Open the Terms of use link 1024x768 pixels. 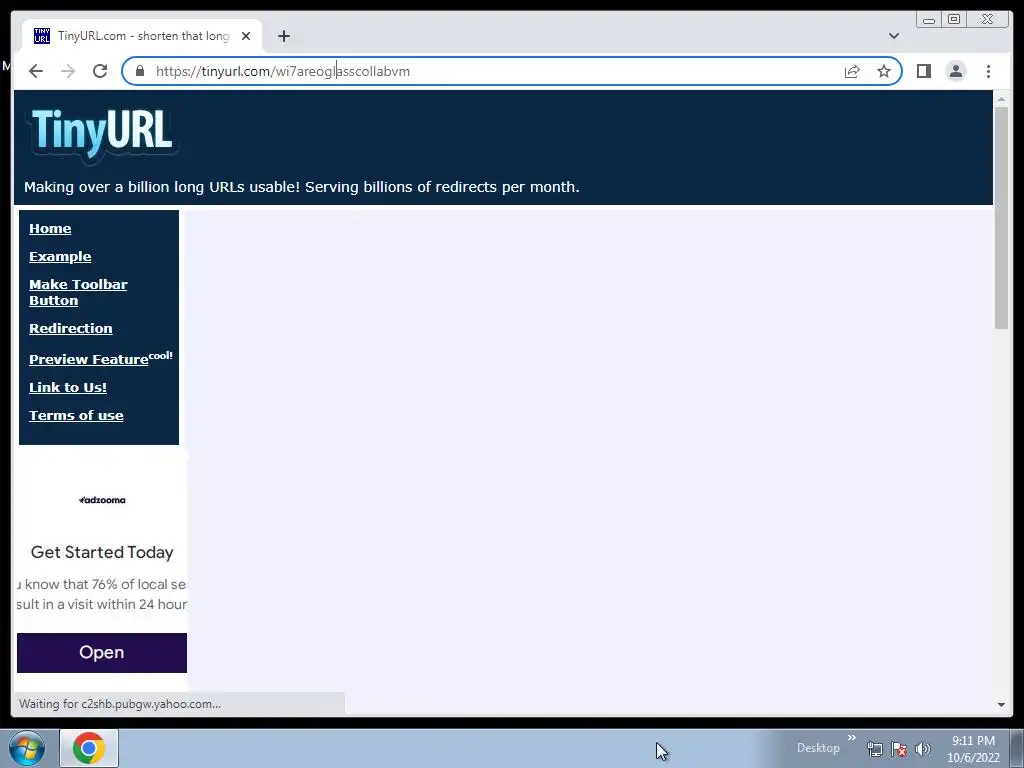tap(76, 415)
